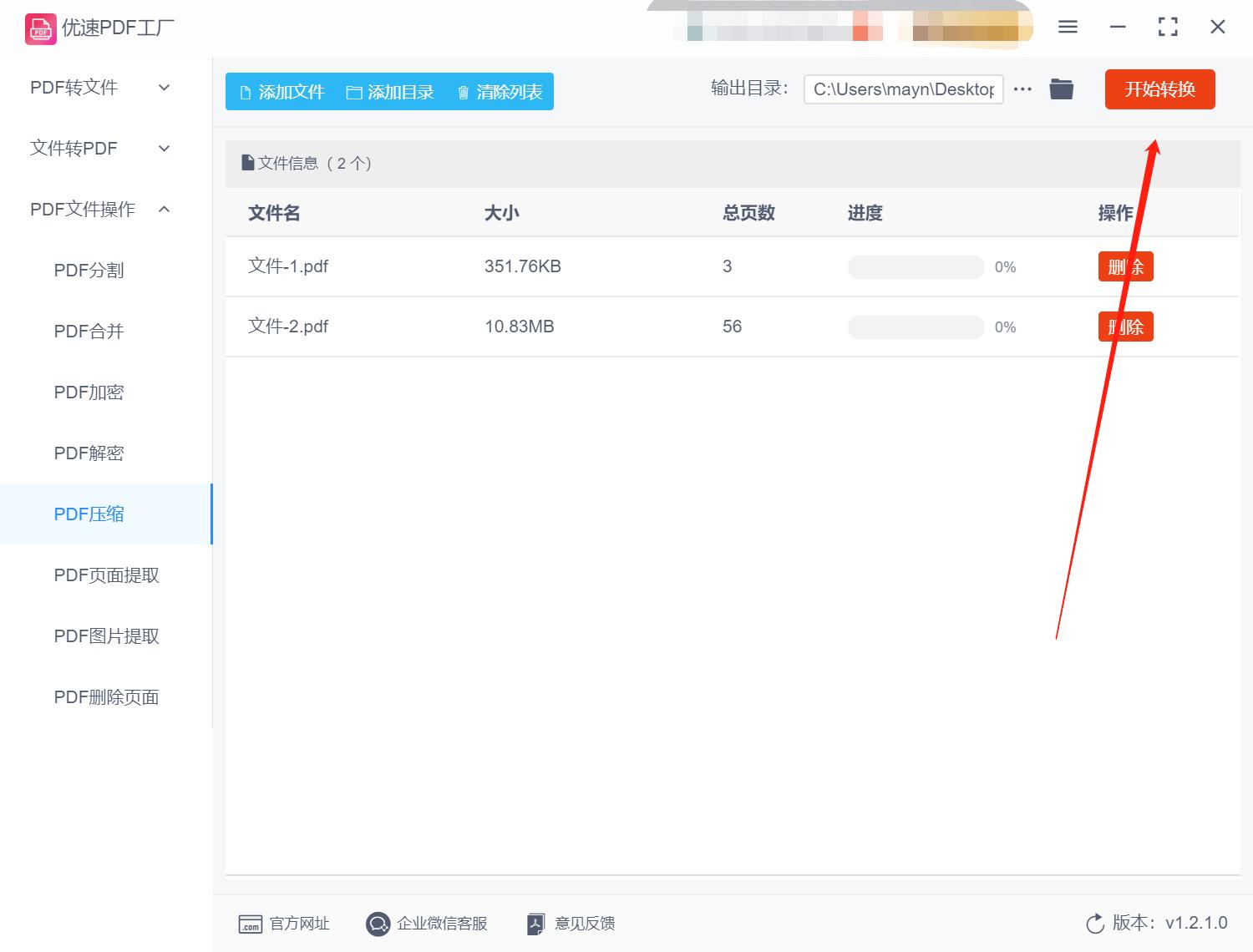Switch to PDF图片提取 tool
The height and width of the screenshot is (952, 1253).
tap(106, 636)
